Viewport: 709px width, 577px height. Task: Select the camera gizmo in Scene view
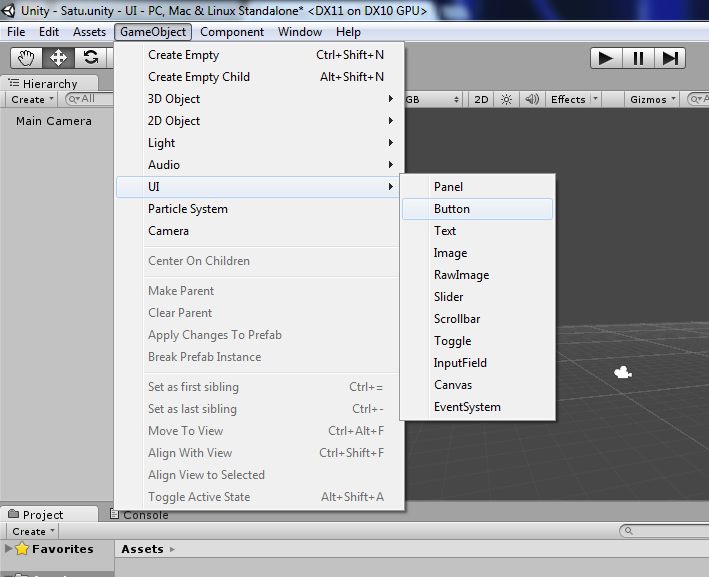pyautogui.click(x=623, y=372)
